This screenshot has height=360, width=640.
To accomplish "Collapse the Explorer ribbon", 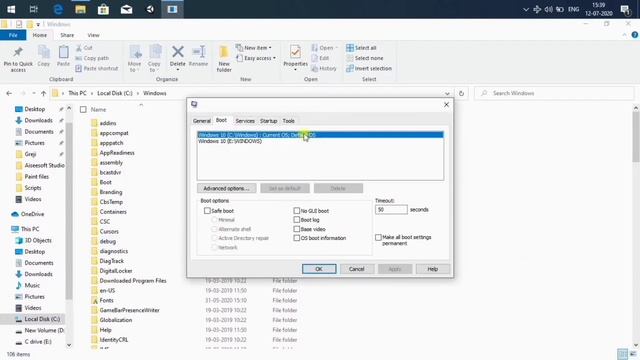I will click(624, 35).
